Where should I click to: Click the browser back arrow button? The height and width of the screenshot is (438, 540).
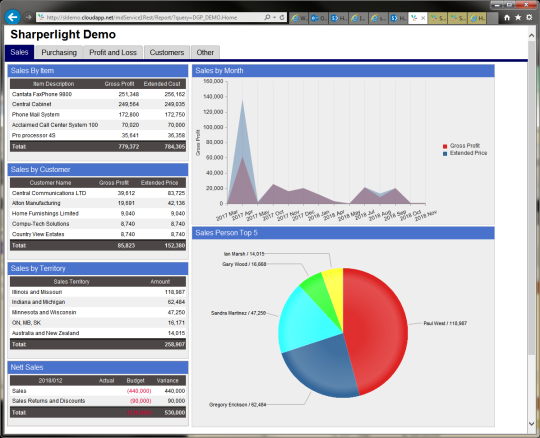pyautogui.click(x=13, y=17)
